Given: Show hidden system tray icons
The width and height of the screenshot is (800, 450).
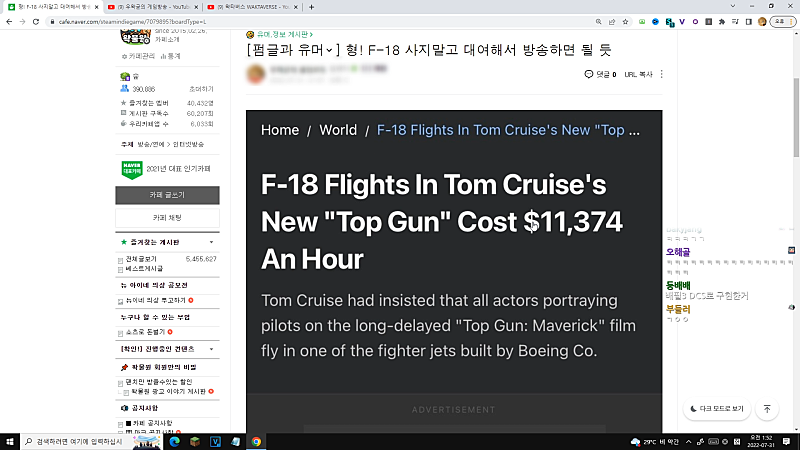Looking at the screenshot, I should click(688, 442).
